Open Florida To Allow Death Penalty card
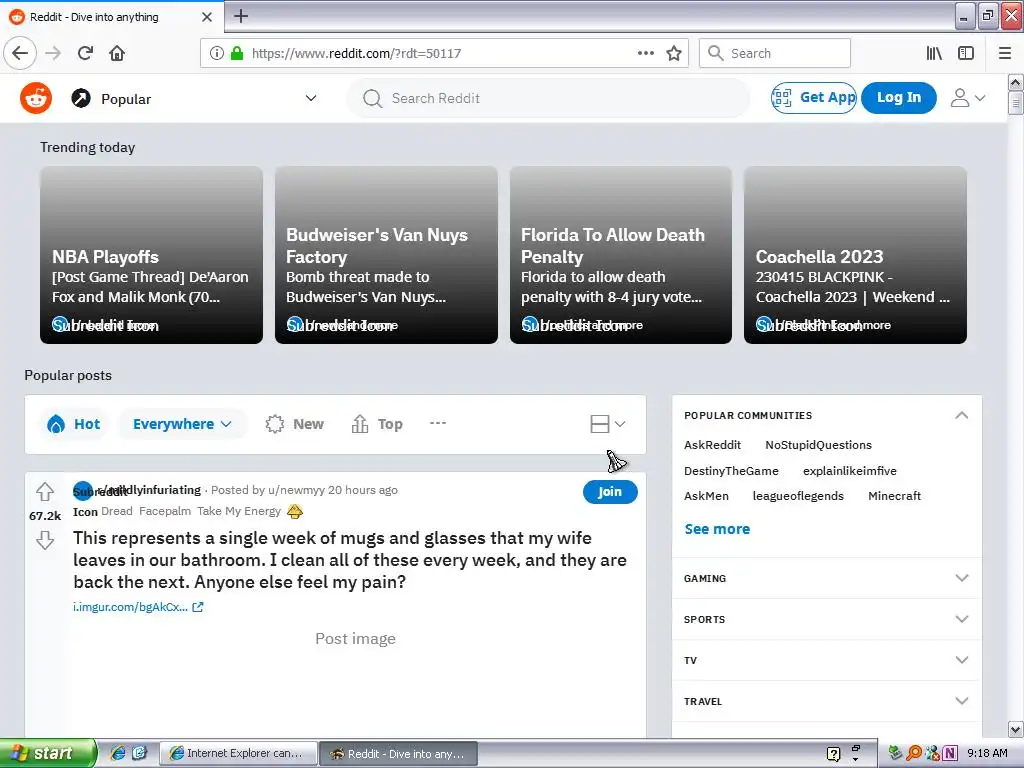The image size is (1024, 768). tap(621, 255)
